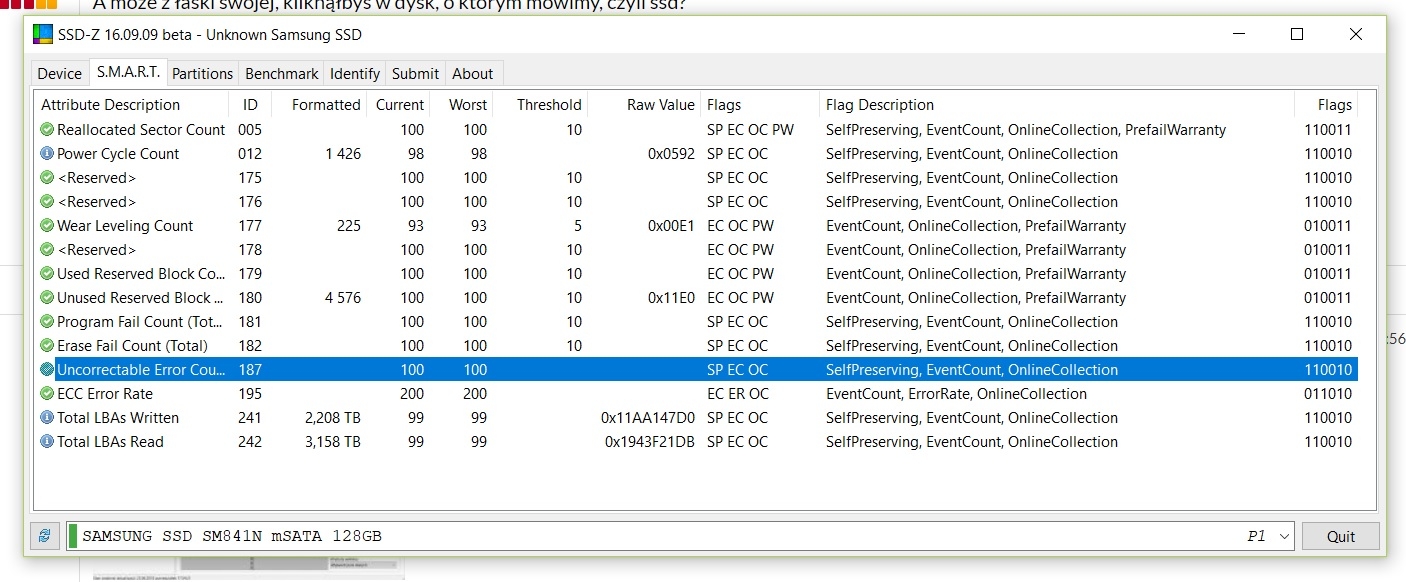The width and height of the screenshot is (1406, 582).
Task: Click ID 187 in the highlighted row
Action: pyautogui.click(x=250, y=370)
